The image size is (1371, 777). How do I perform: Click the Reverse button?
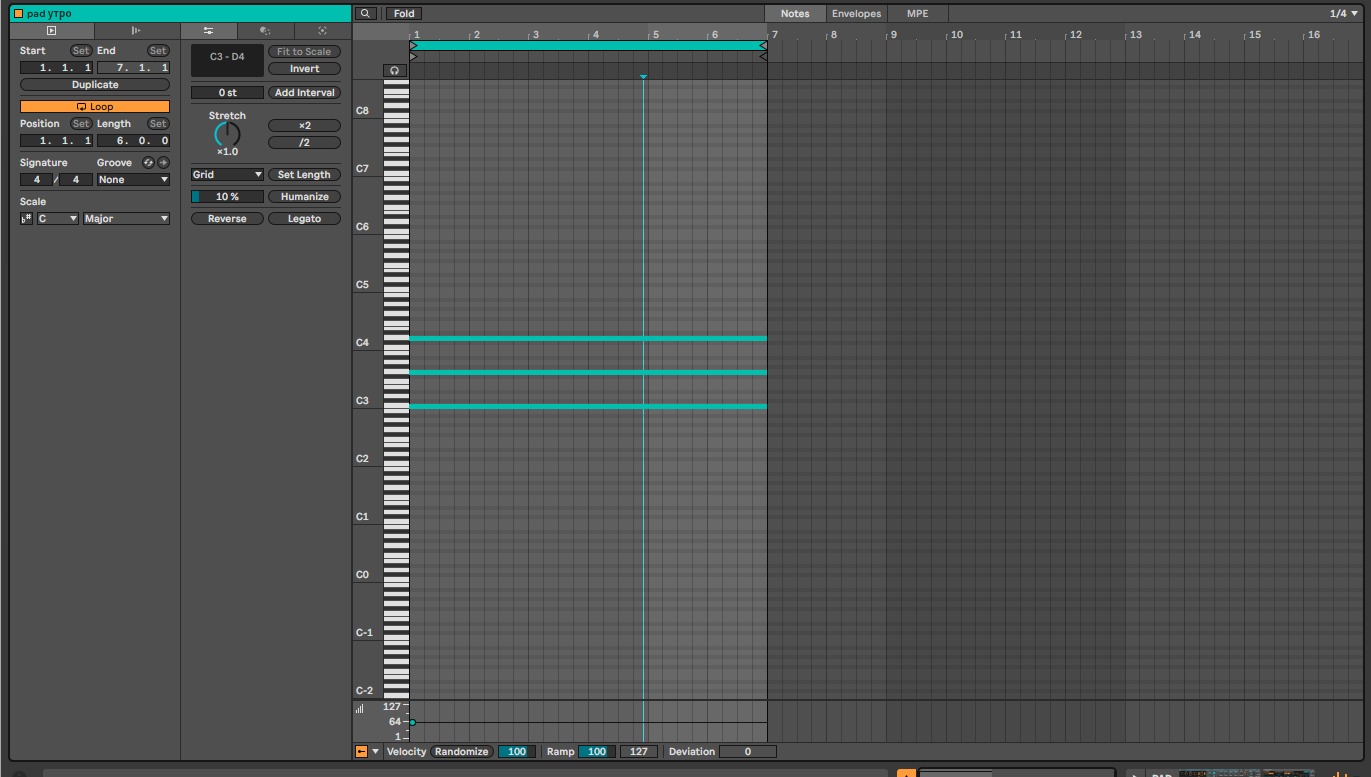pos(227,219)
